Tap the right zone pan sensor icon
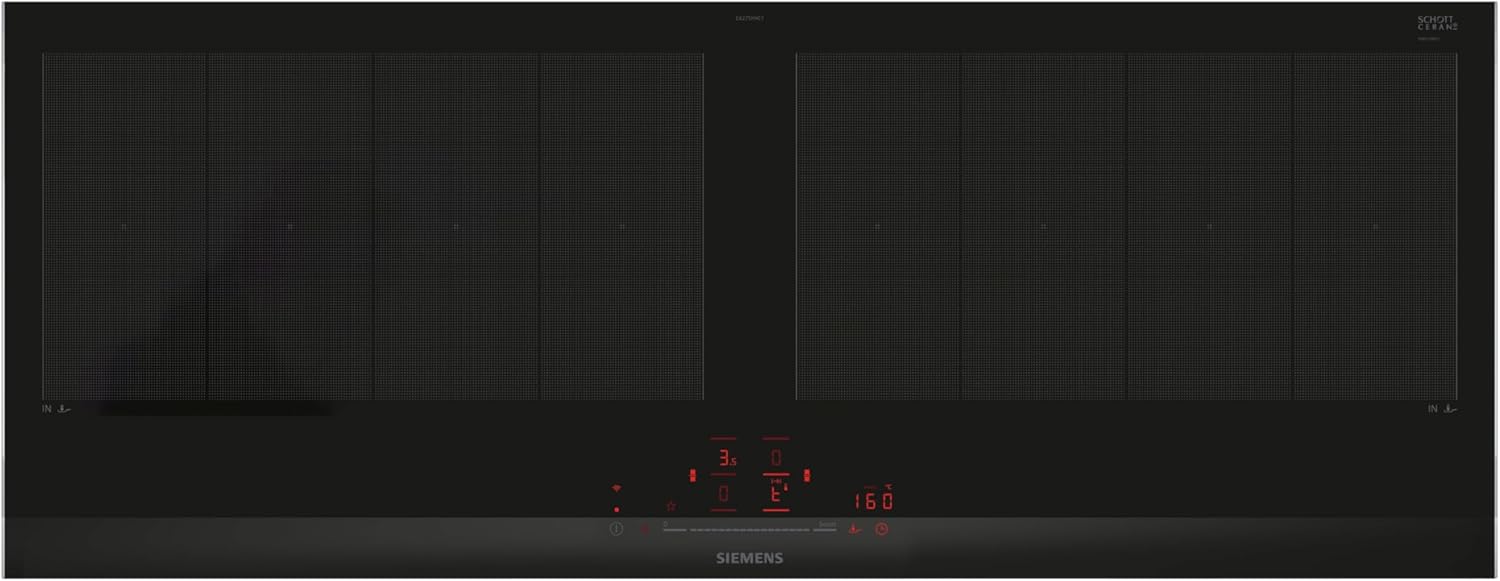Image resolution: width=1500 pixels, height=581 pixels. point(1449,409)
